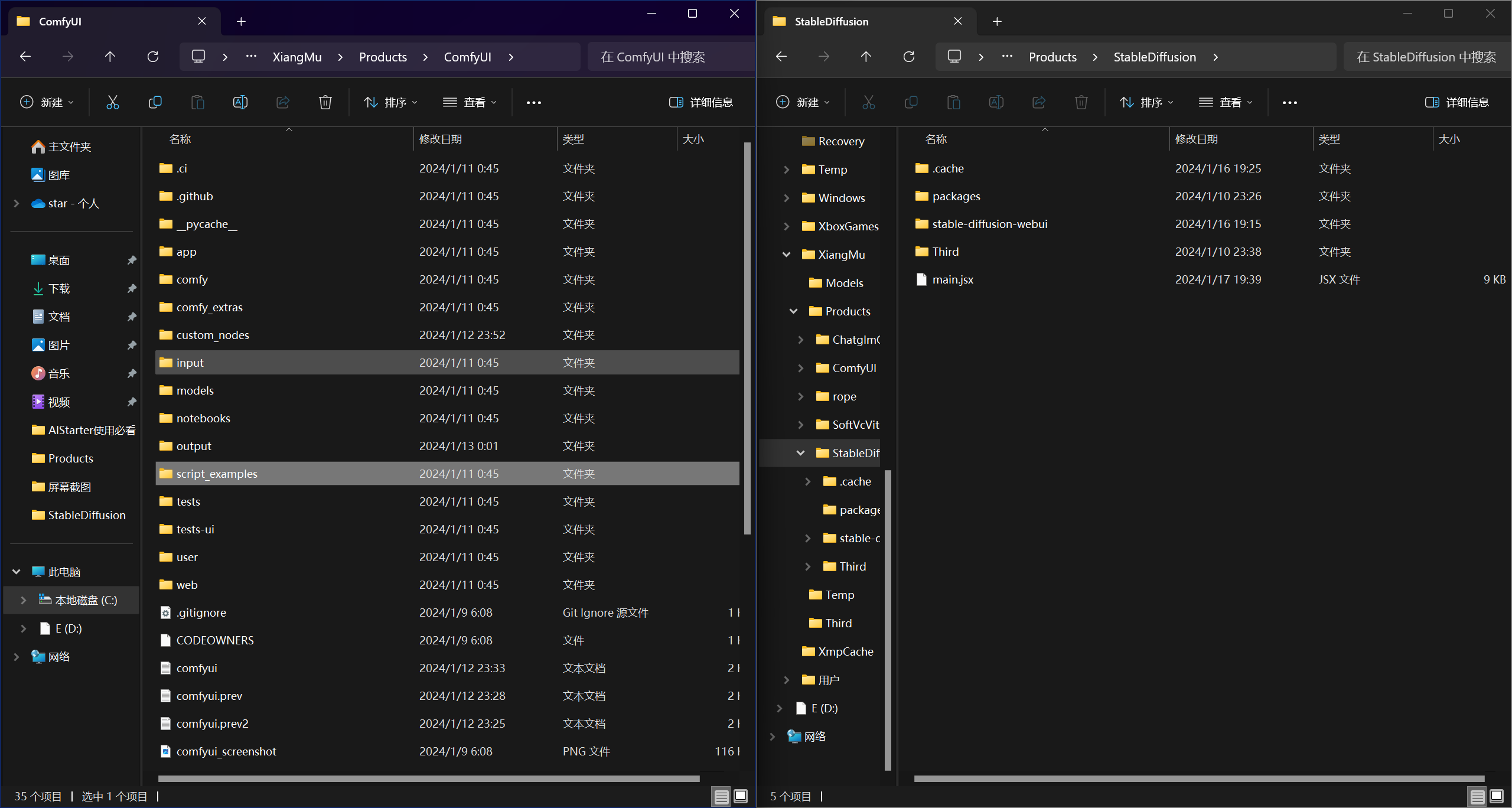Click Products in ComfyUI breadcrumb path
Image resolution: width=1512 pixels, height=808 pixels.
click(383, 57)
